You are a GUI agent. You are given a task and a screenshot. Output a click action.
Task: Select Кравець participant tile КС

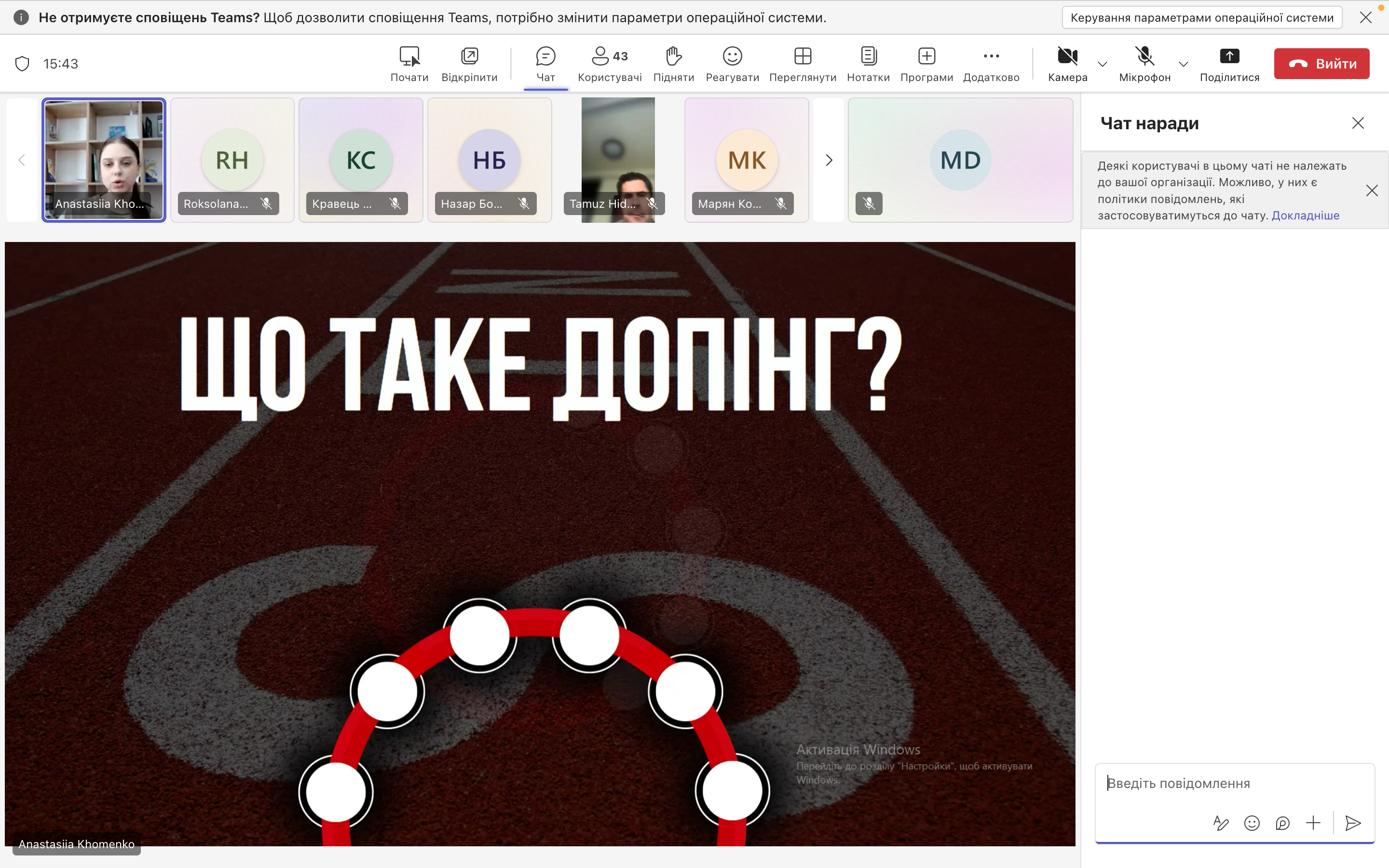[x=361, y=160]
